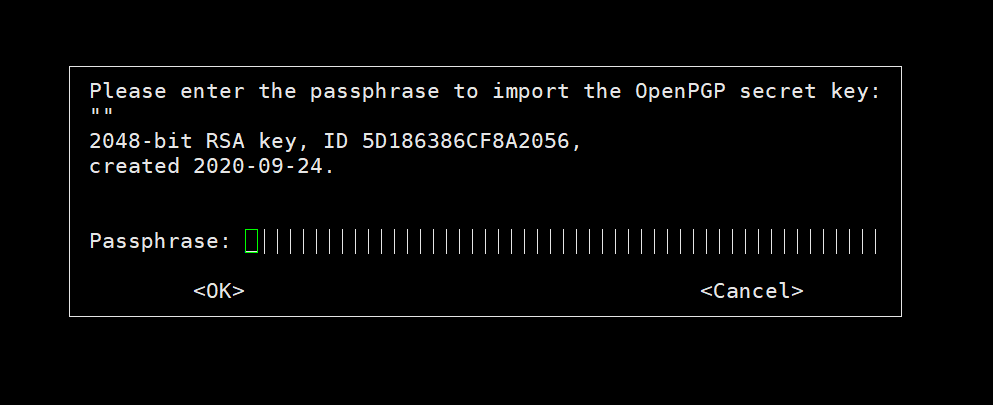The height and width of the screenshot is (405, 993).
Task: Focus the Passphrase entry field
Action: [562, 241]
